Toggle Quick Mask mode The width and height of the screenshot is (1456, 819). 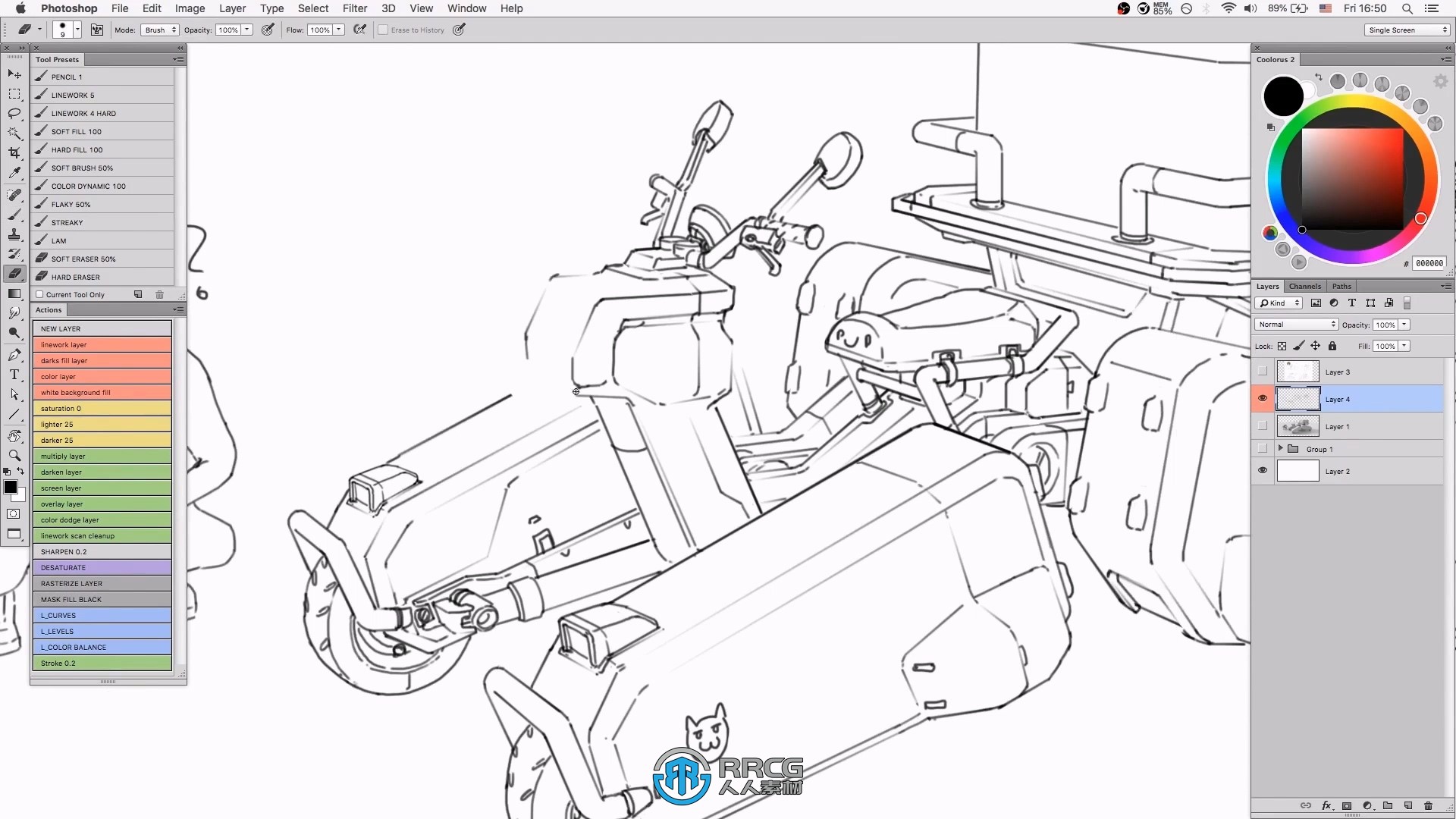[14, 514]
